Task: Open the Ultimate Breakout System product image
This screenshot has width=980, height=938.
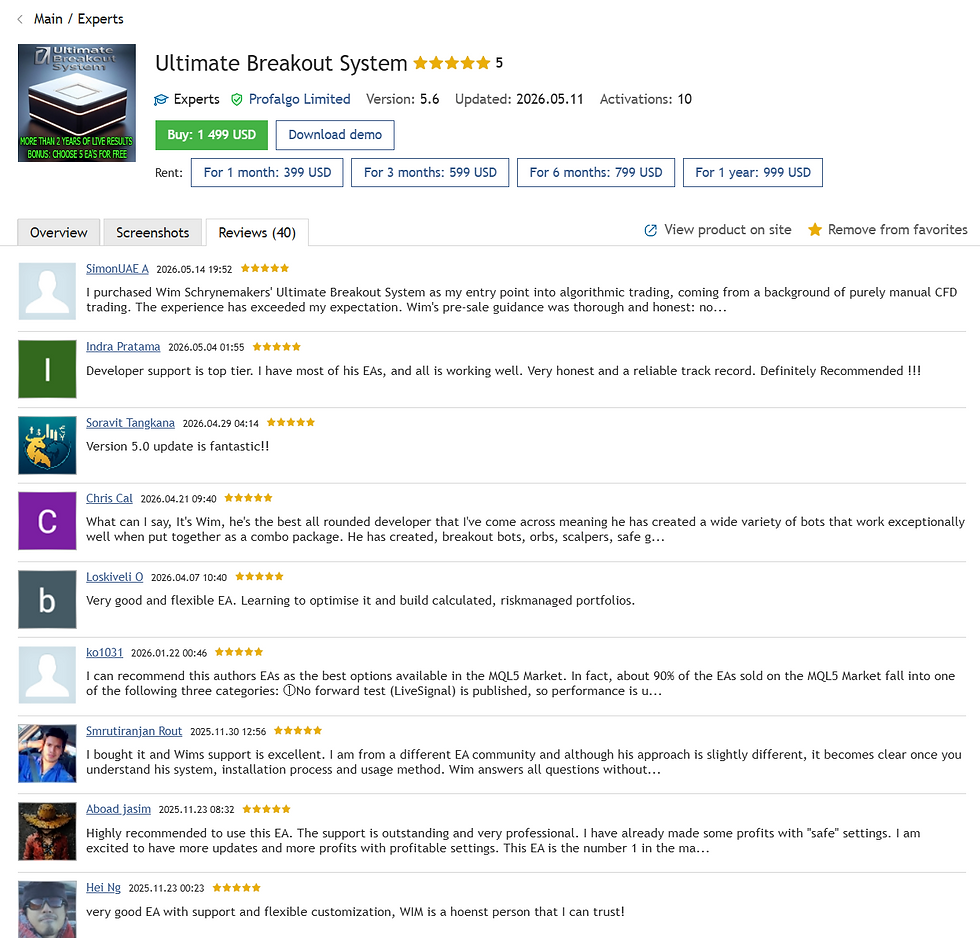Action: click(x=77, y=103)
